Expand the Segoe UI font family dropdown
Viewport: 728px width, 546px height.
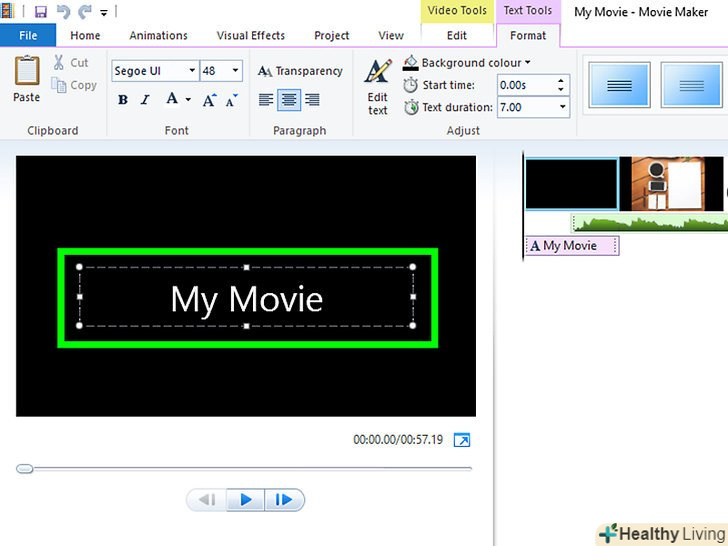pos(190,71)
